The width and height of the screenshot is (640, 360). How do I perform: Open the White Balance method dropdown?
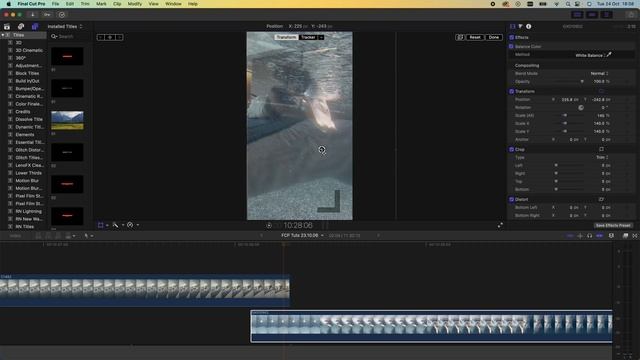tap(591, 55)
